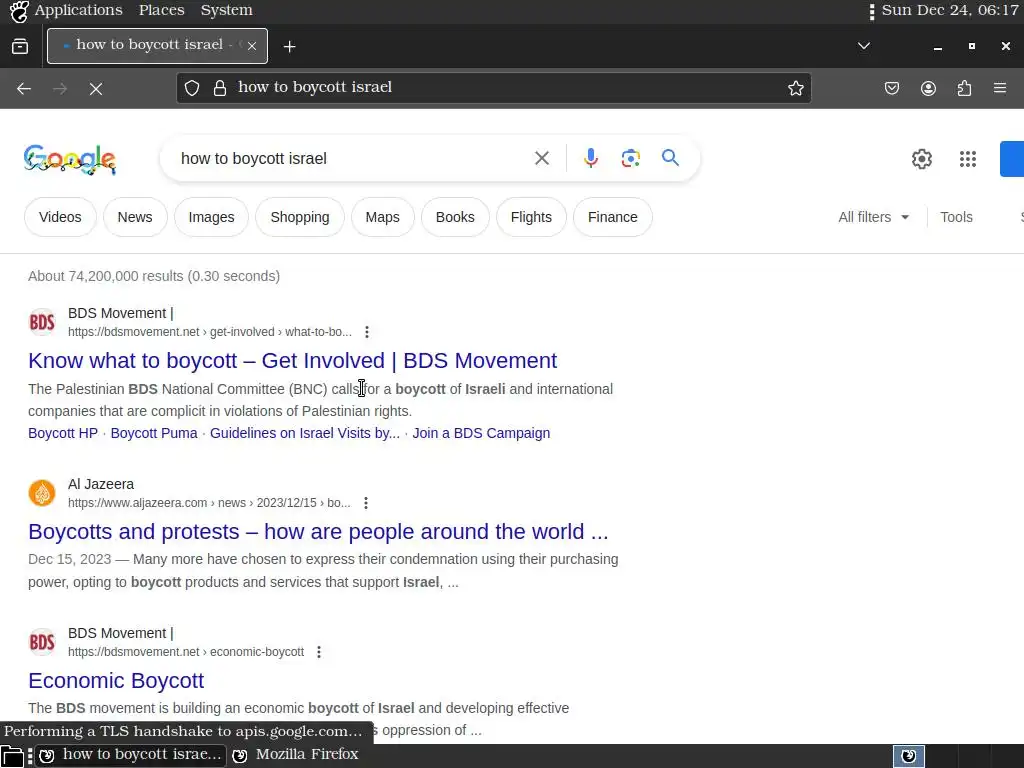Focus the Firefox address bar
This screenshot has width=1024, height=768.
(x=494, y=88)
